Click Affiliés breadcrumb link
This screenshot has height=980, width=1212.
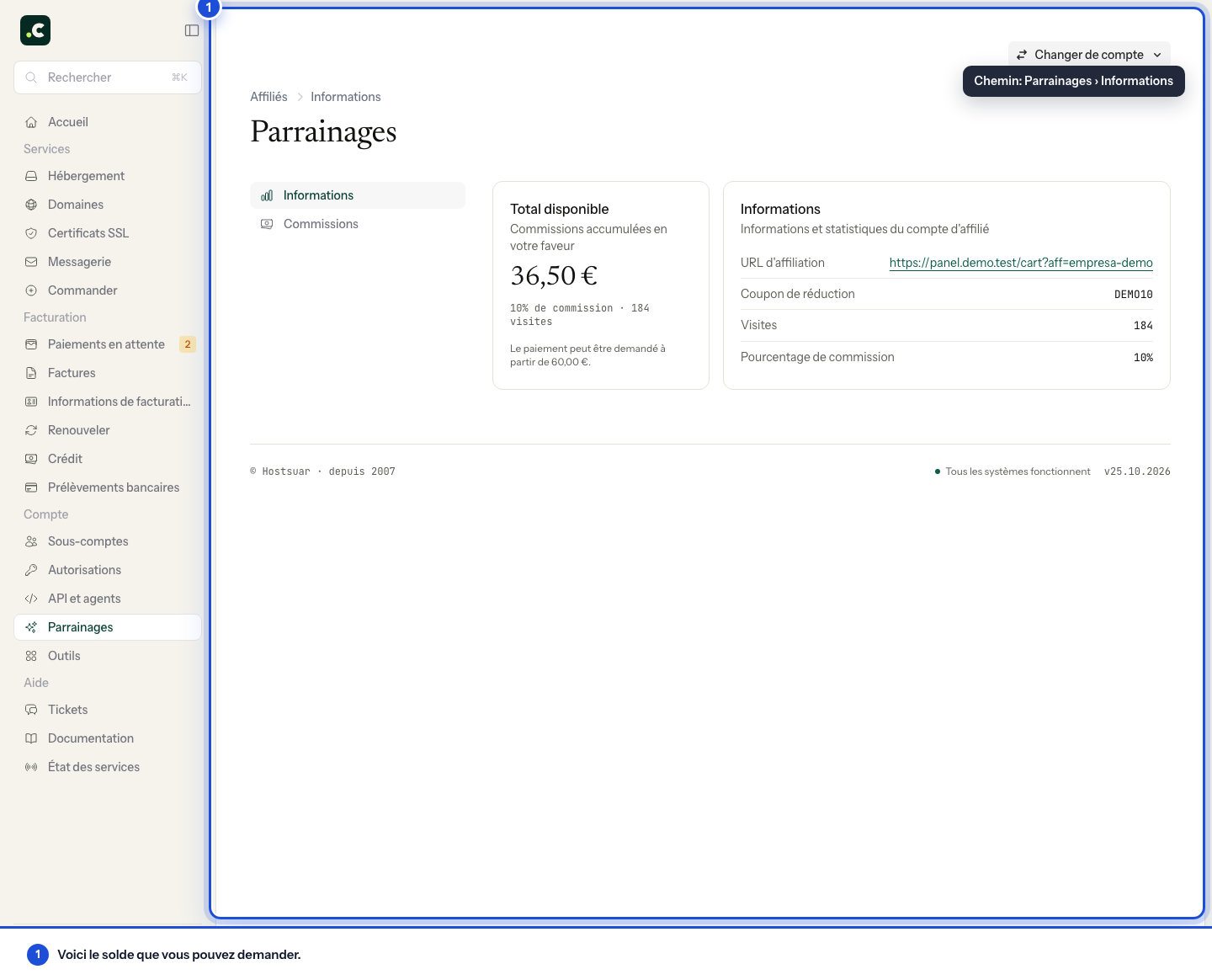click(268, 97)
